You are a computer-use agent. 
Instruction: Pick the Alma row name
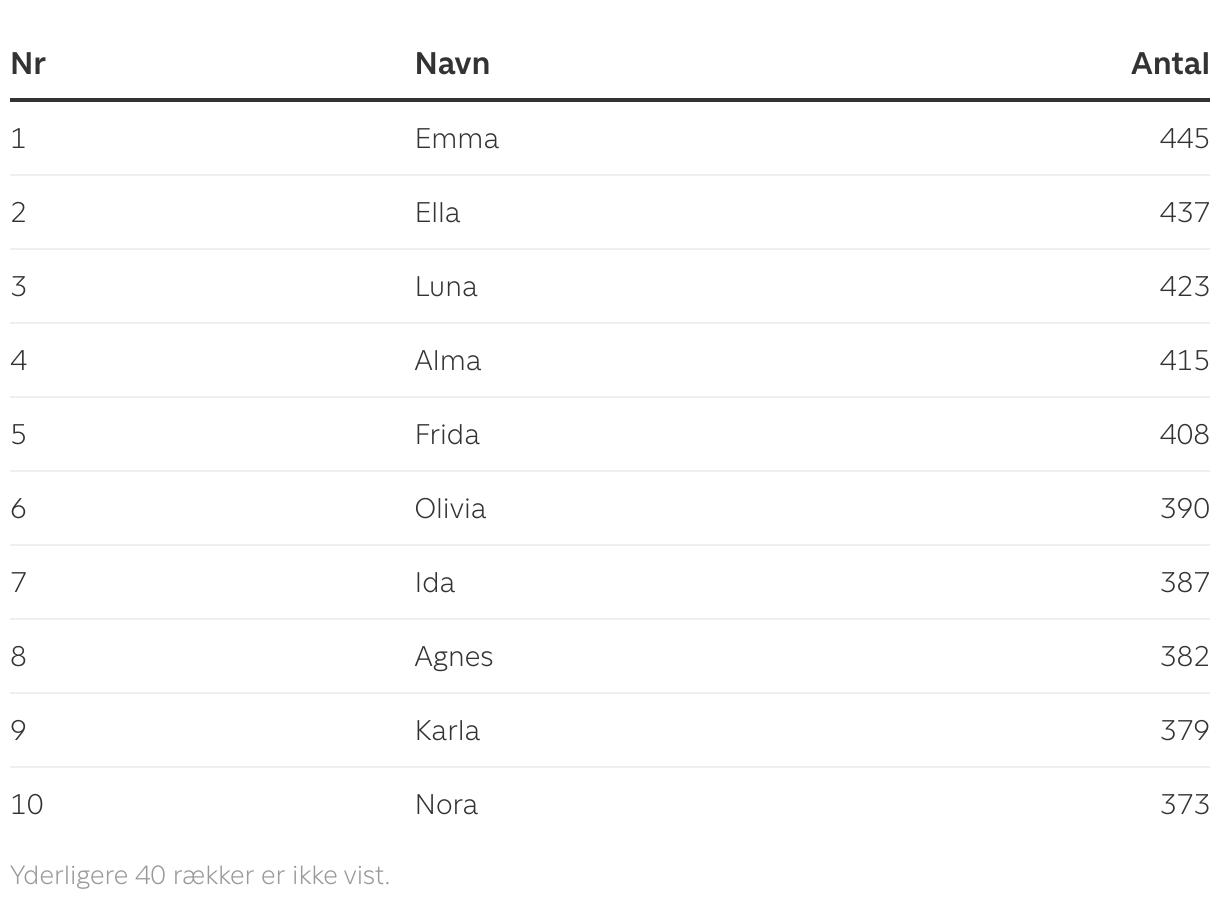tap(447, 360)
